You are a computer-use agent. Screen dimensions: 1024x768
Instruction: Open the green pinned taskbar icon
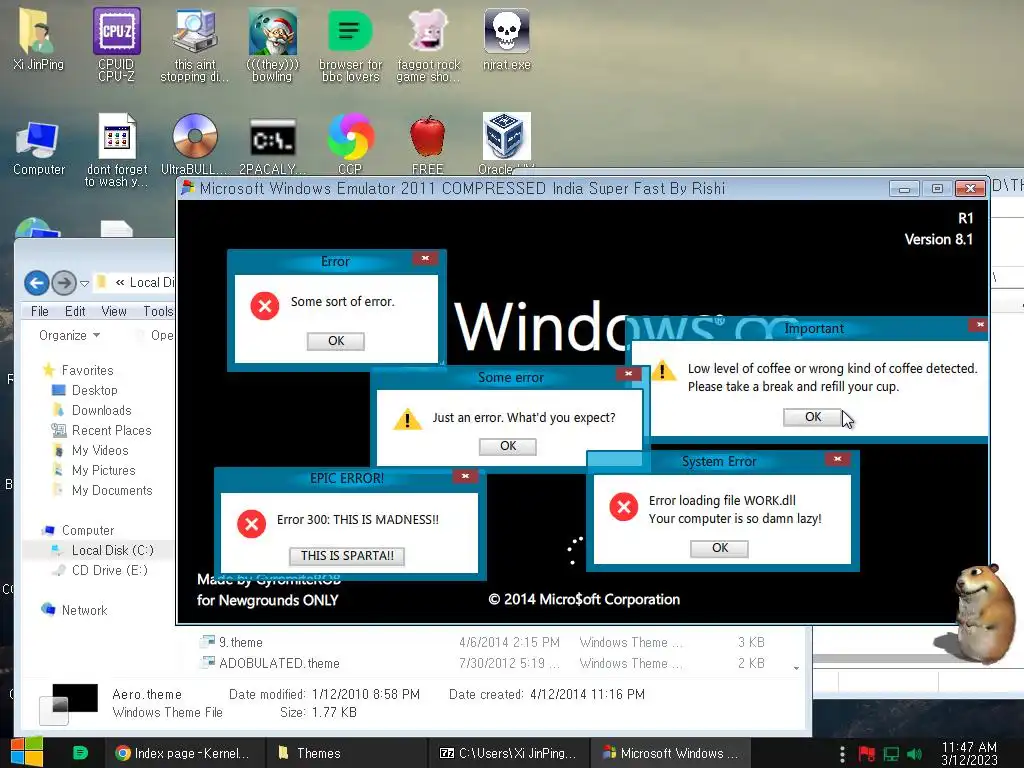point(80,753)
